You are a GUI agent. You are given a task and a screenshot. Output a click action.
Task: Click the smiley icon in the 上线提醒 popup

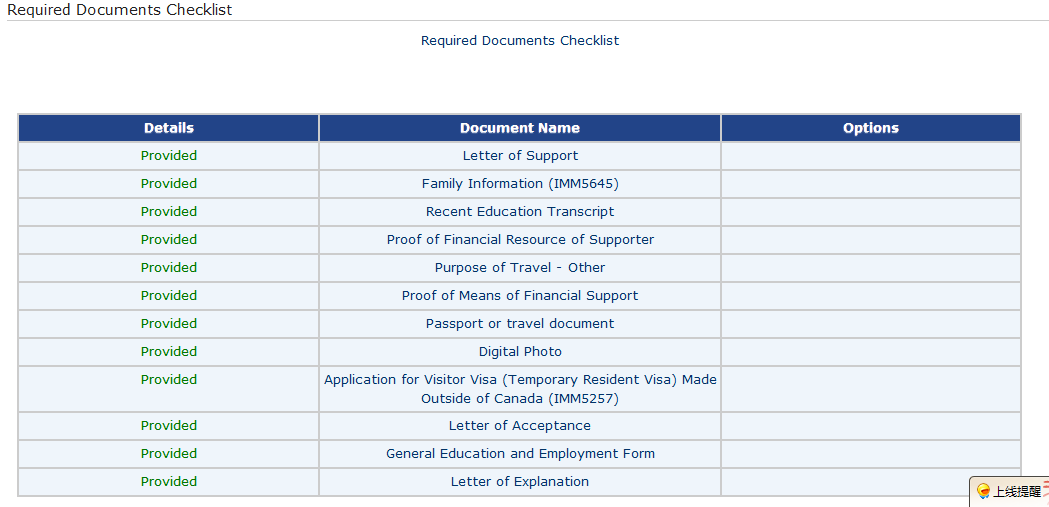tap(983, 491)
